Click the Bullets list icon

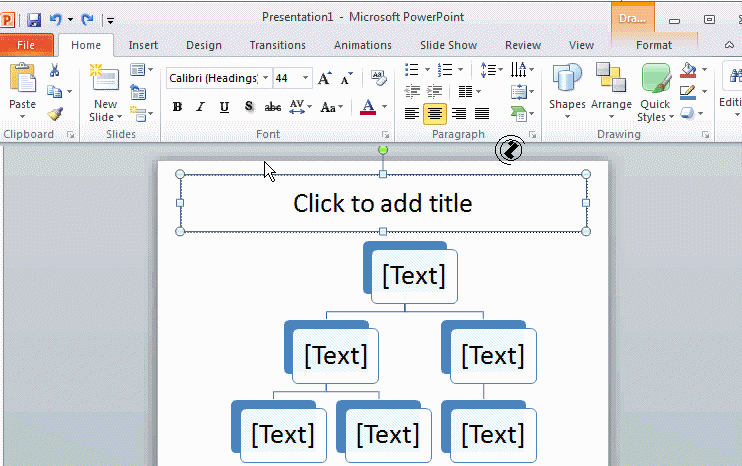[x=412, y=70]
